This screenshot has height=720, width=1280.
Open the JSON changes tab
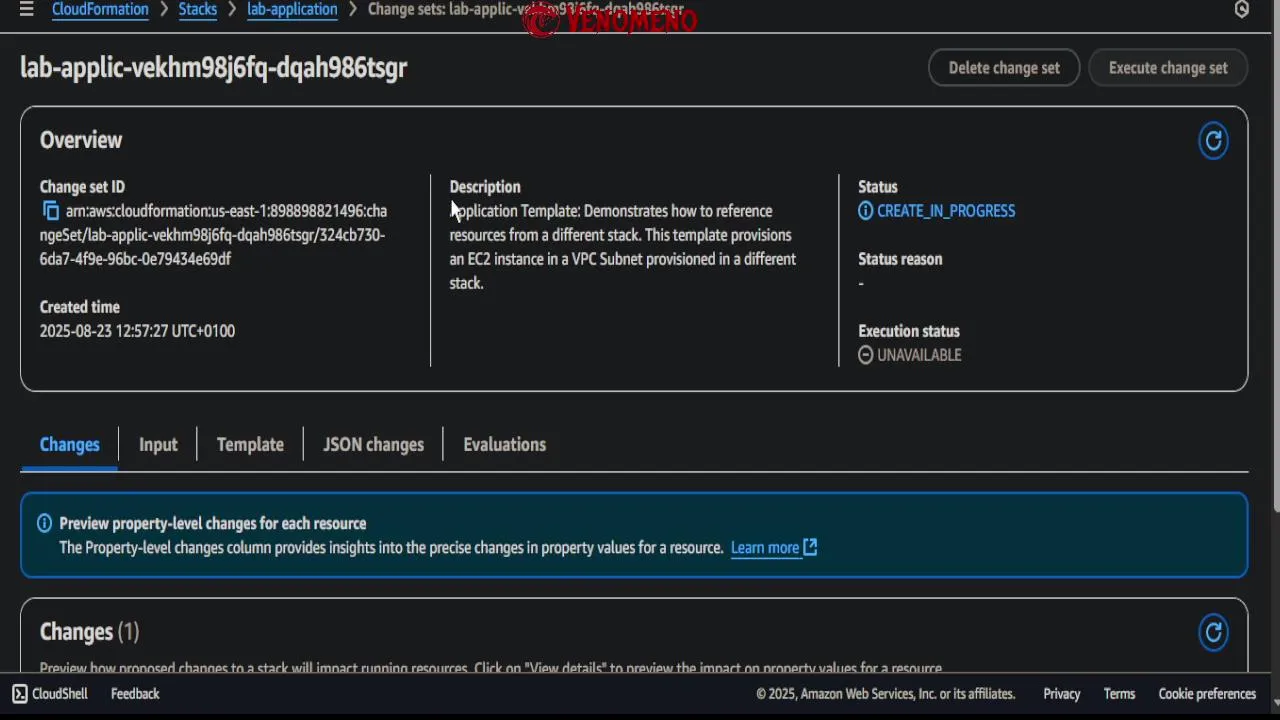(x=373, y=445)
